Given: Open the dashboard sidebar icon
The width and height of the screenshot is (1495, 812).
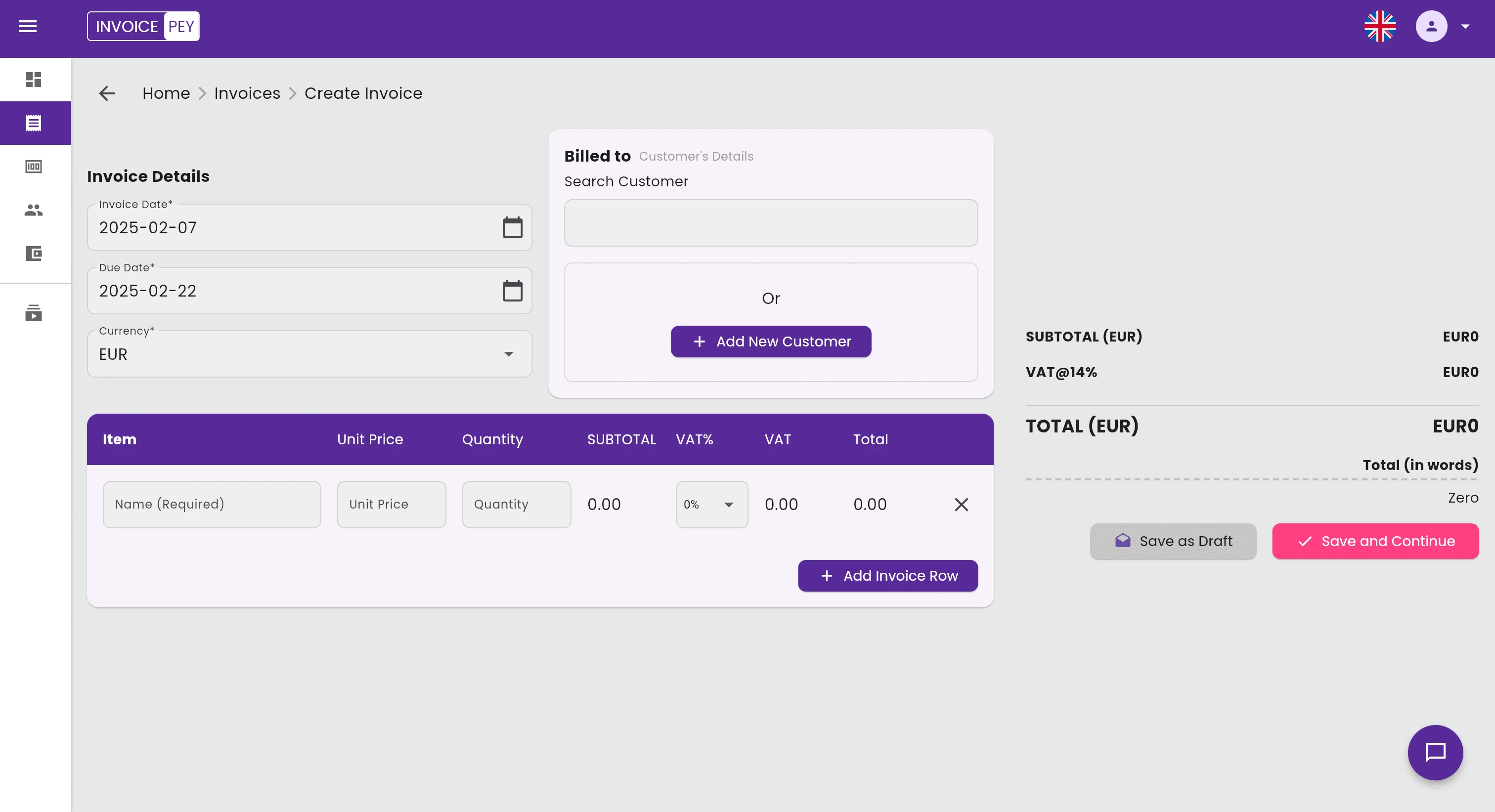Looking at the screenshot, I should pyautogui.click(x=34, y=80).
